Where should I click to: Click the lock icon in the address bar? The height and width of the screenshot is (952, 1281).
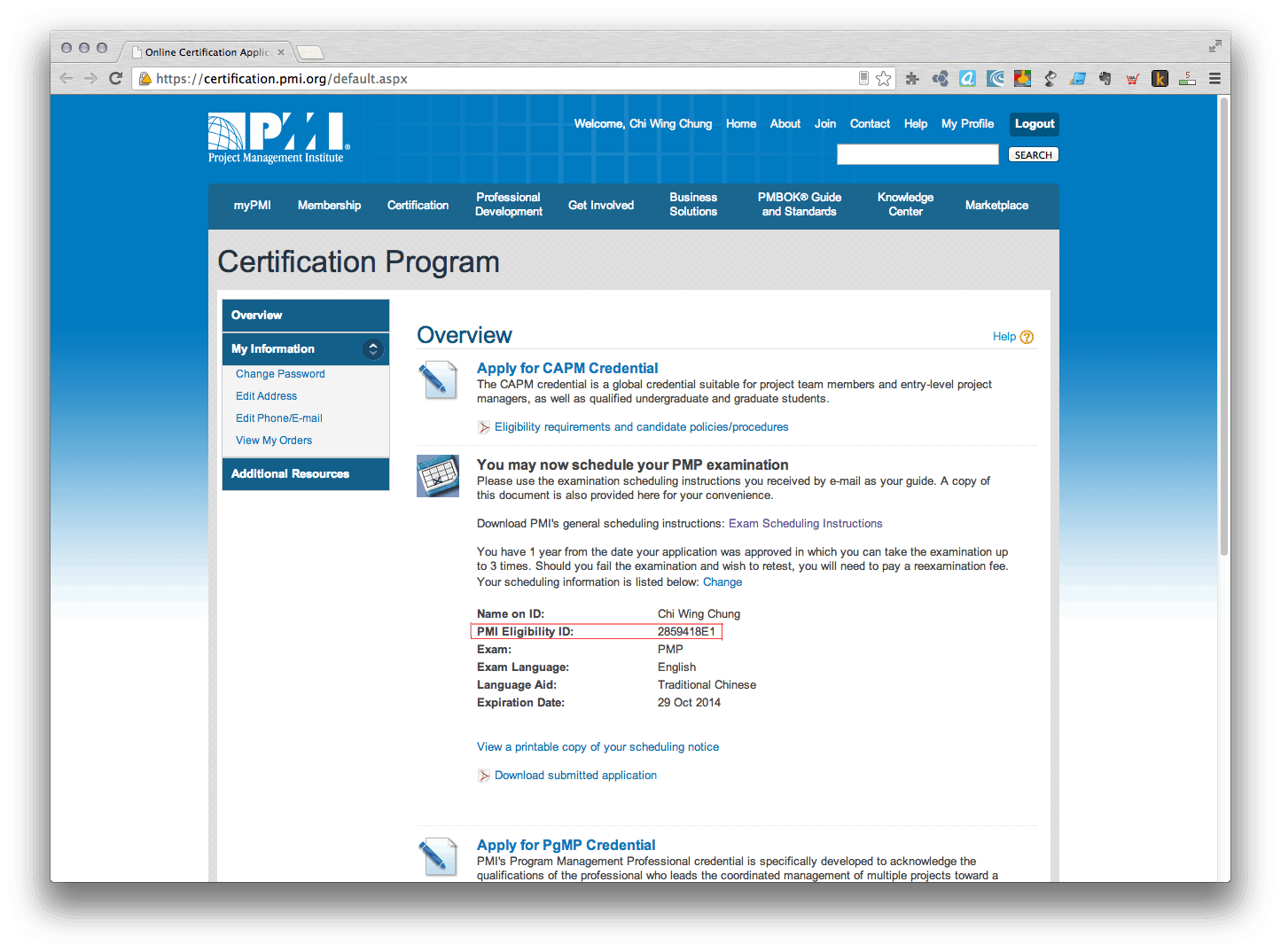(145, 78)
